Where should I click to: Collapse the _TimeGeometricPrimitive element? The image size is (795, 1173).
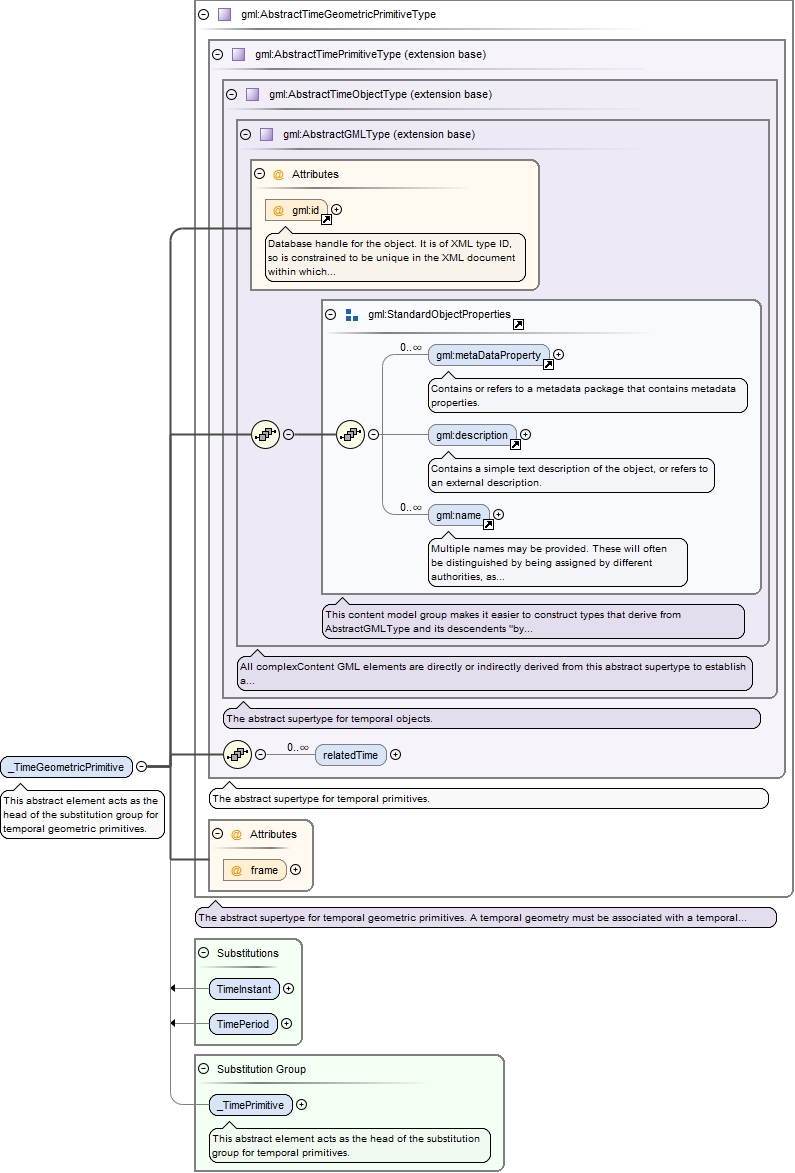point(141,766)
